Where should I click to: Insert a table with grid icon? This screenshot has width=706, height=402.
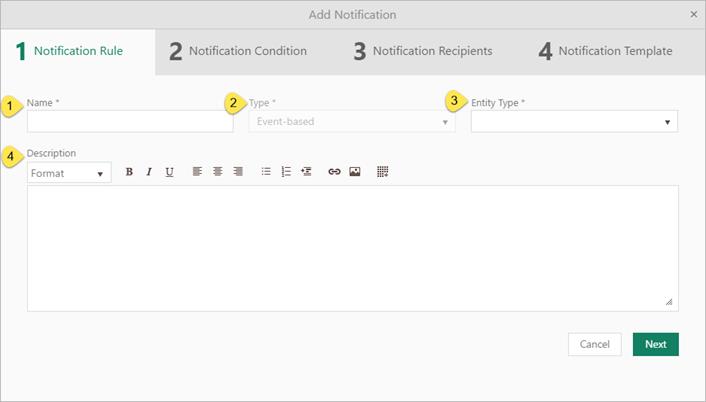click(383, 172)
